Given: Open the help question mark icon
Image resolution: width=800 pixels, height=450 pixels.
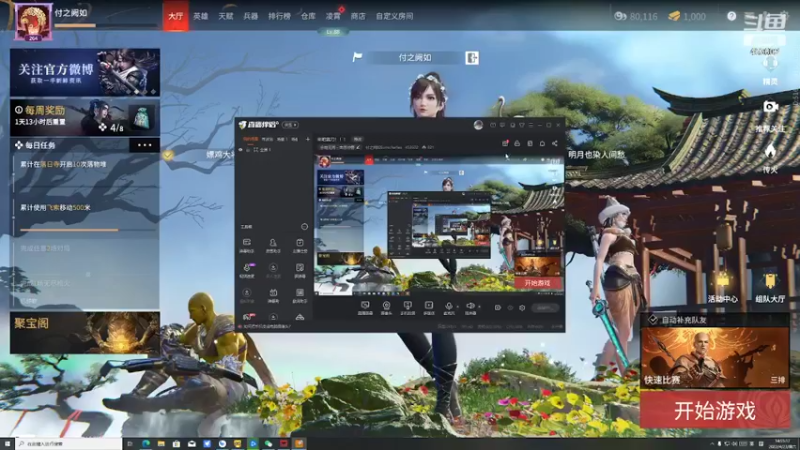Looking at the screenshot, I should click(x=732, y=16).
